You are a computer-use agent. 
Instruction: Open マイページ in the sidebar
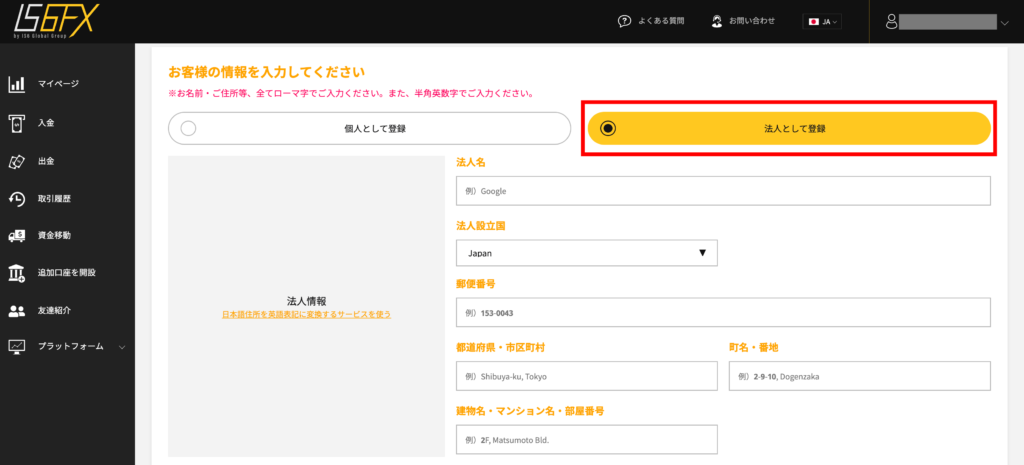[58, 84]
